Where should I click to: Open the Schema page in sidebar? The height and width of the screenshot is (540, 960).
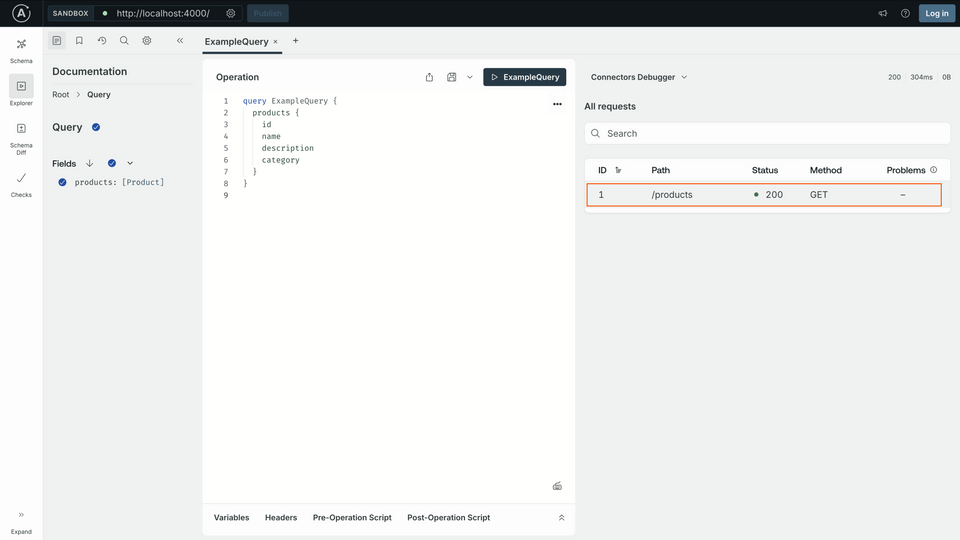(x=21, y=49)
